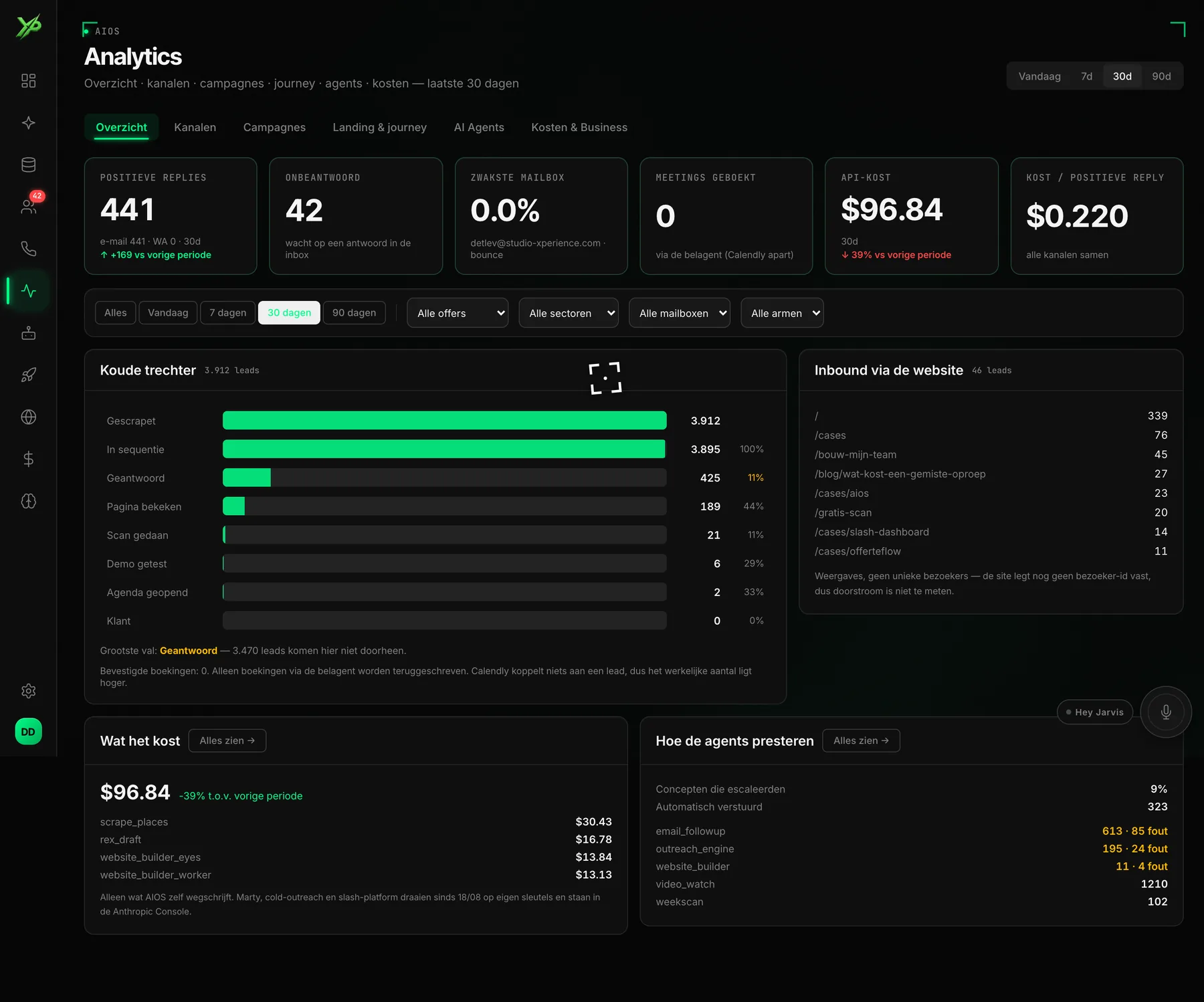Set header range to 30d

click(1122, 76)
